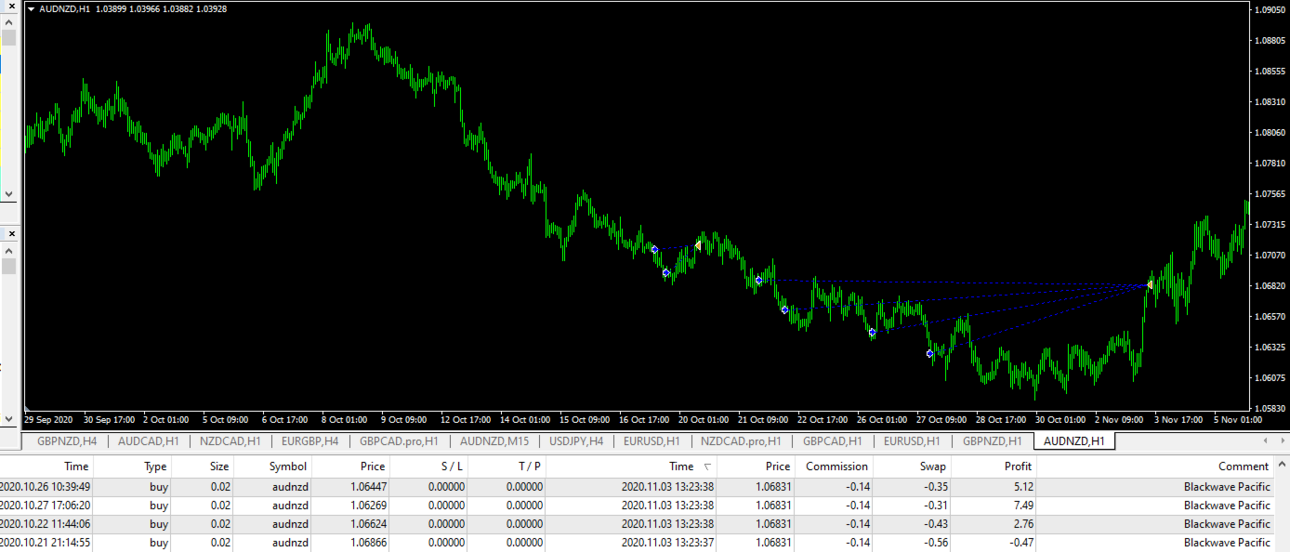Click the 1.05830 price axis label
This screenshot has height=552, width=1290.
point(1270,408)
